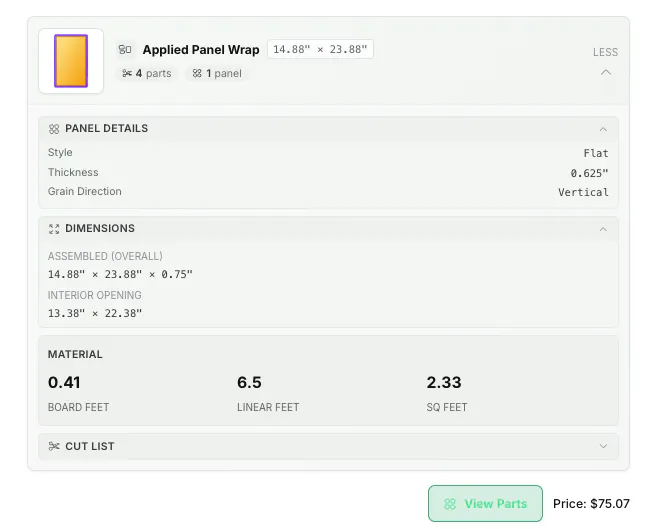This screenshot has height=529, width=648.
Task: Collapse the card using chevron under LESS
Action: point(605,72)
